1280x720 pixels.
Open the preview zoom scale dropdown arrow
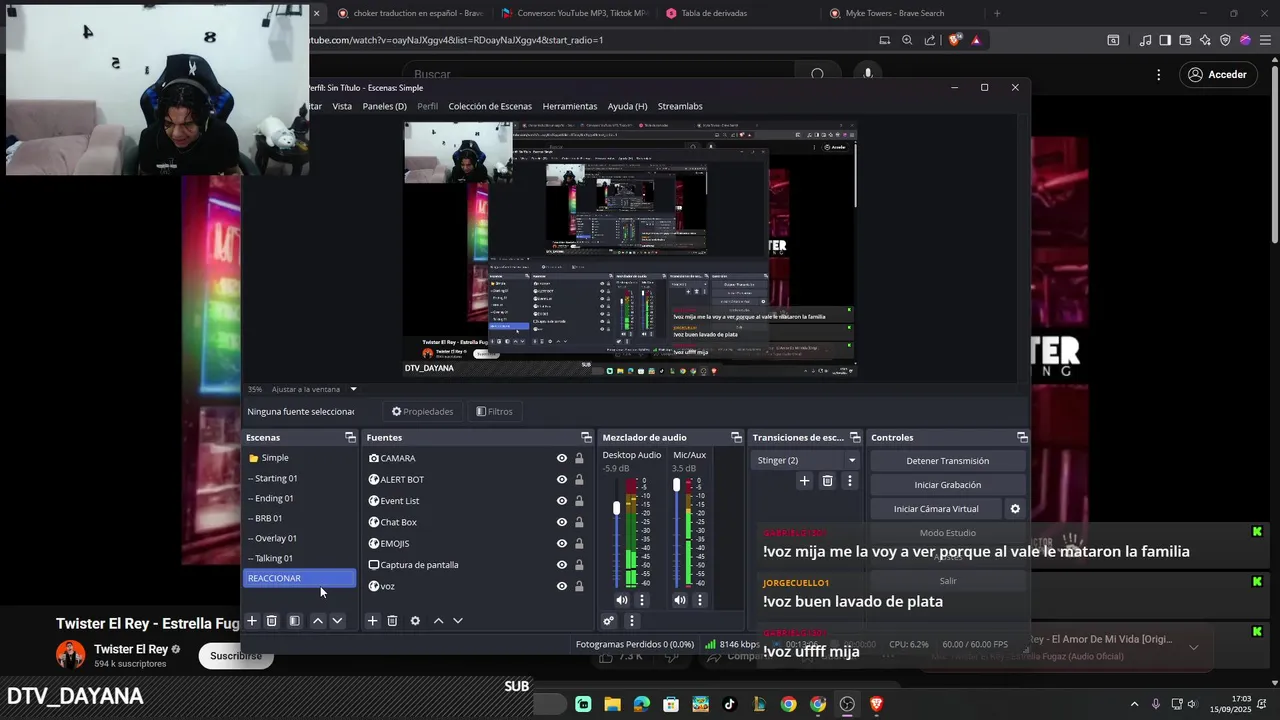pos(353,389)
